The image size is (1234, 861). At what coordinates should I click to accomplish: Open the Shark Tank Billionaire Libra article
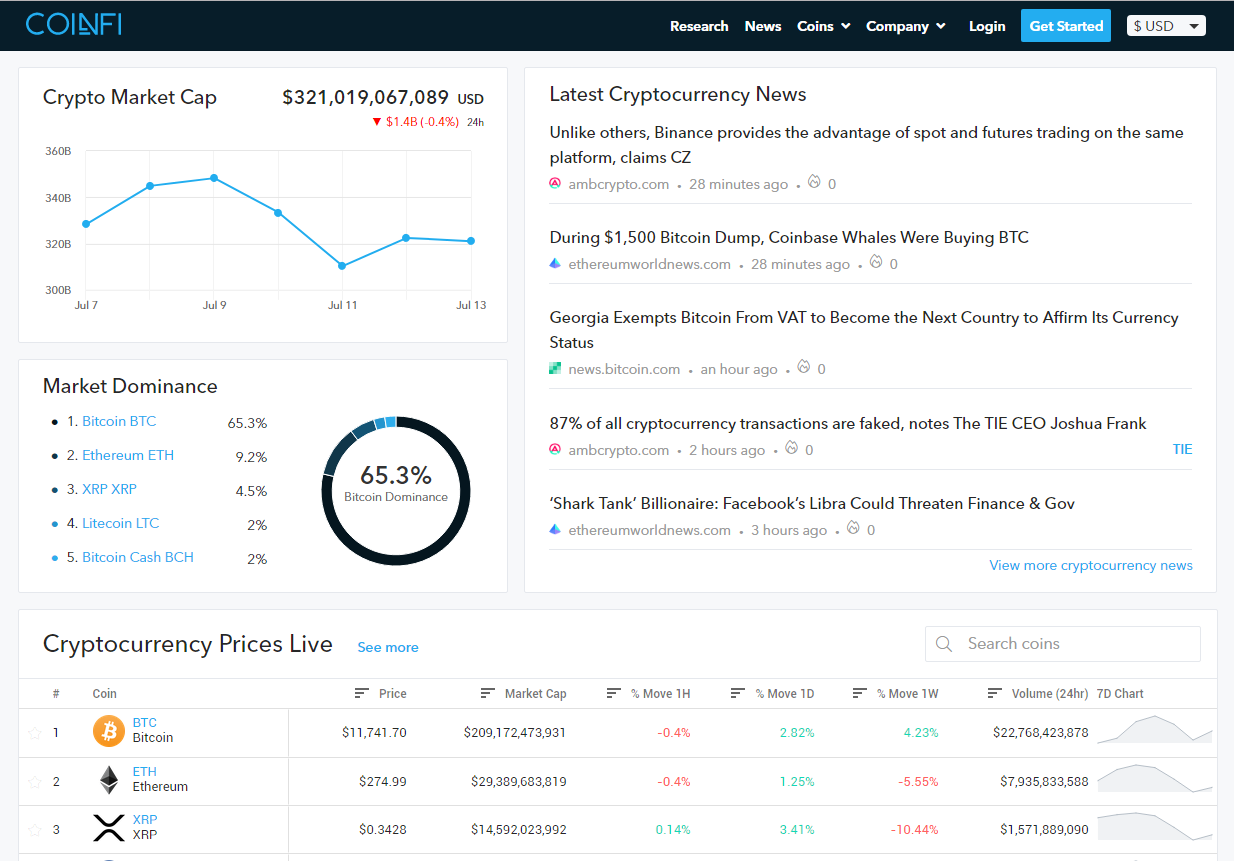[x=812, y=503]
